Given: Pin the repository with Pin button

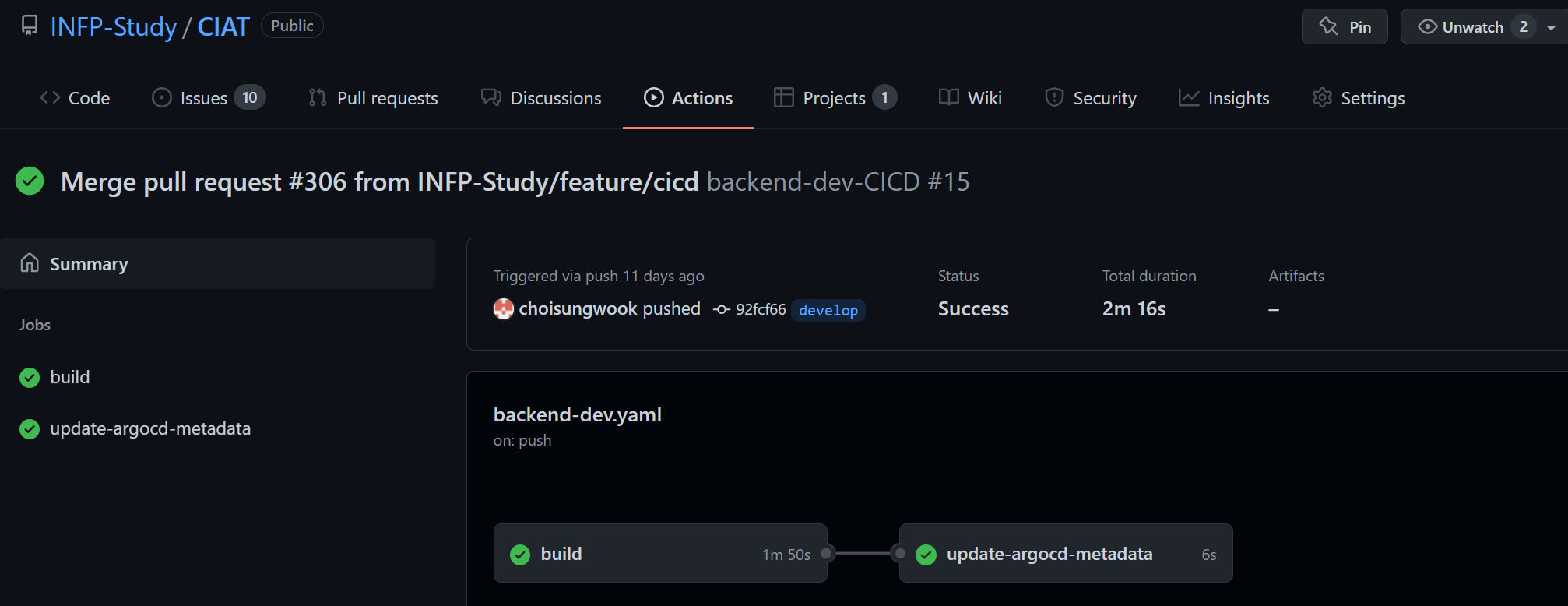Looking at the screenshot, I should coord(1345,26).
